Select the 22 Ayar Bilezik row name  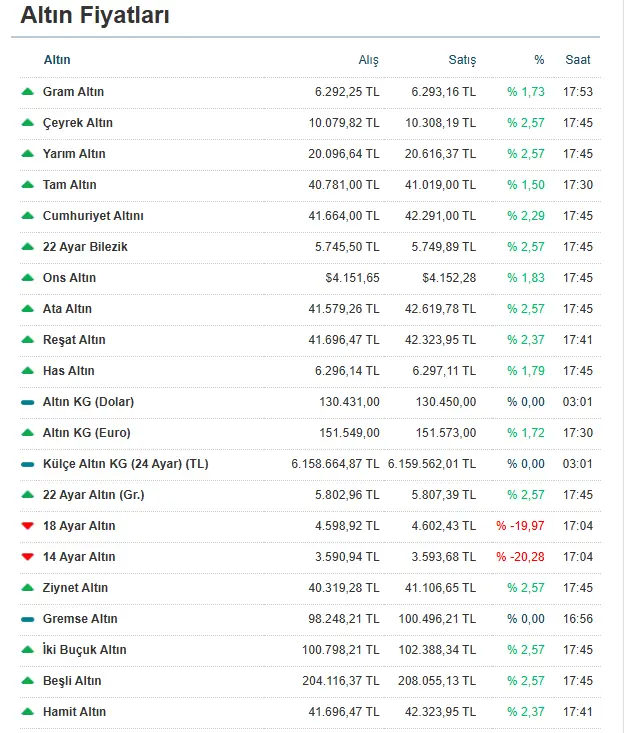(85, 247)
